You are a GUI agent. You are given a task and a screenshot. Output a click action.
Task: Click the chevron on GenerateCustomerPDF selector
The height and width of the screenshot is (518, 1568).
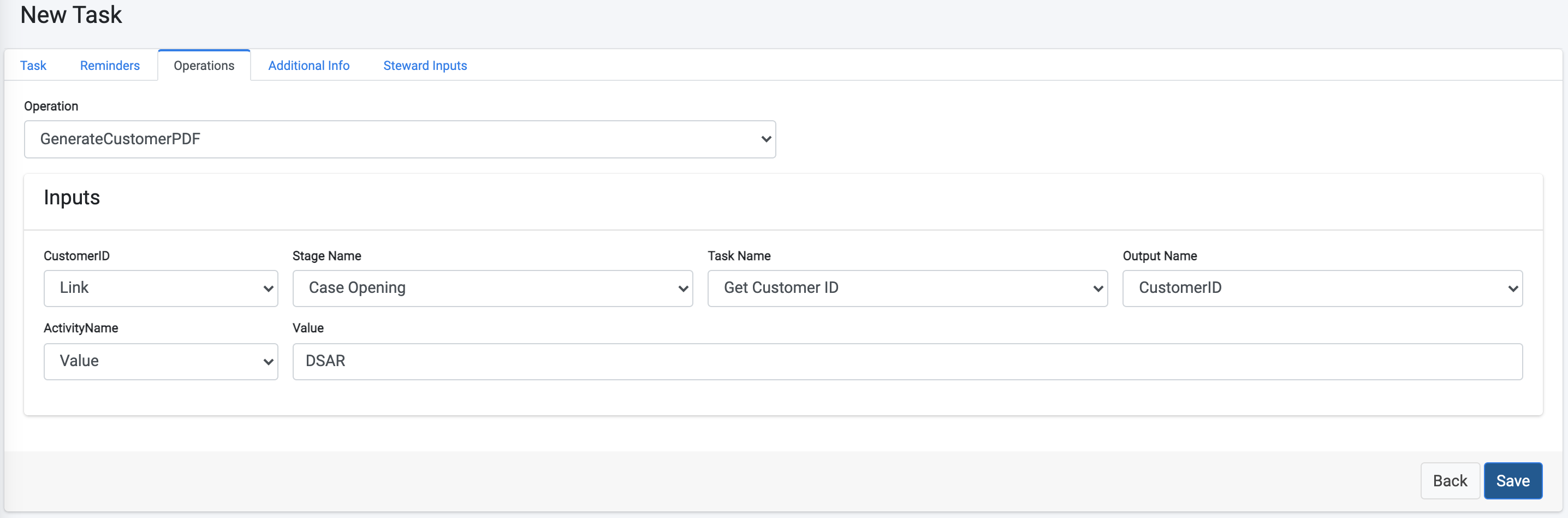pyautogui.click(x=766, y=139)
